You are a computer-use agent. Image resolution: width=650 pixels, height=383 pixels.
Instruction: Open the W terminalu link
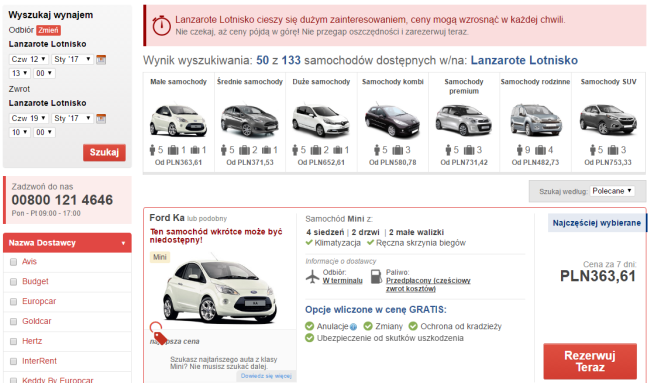pos(342,281)
